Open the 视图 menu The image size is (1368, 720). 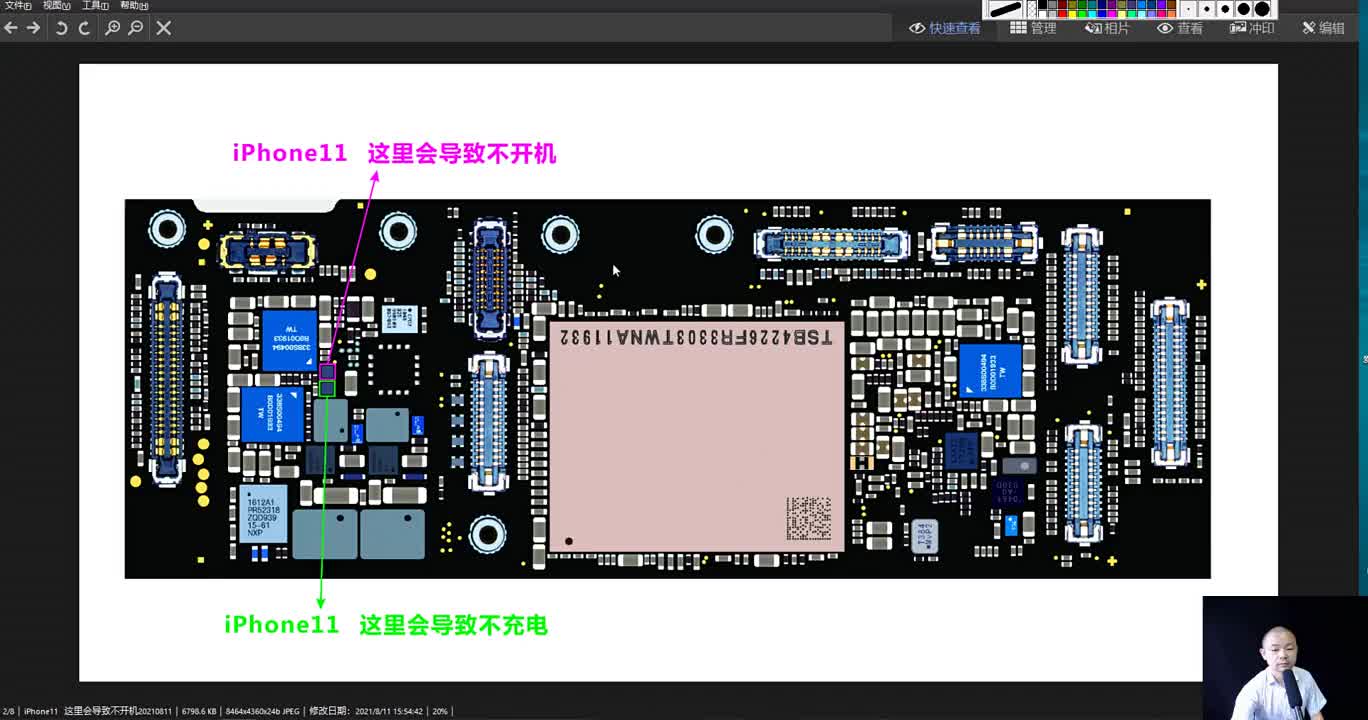56,5
